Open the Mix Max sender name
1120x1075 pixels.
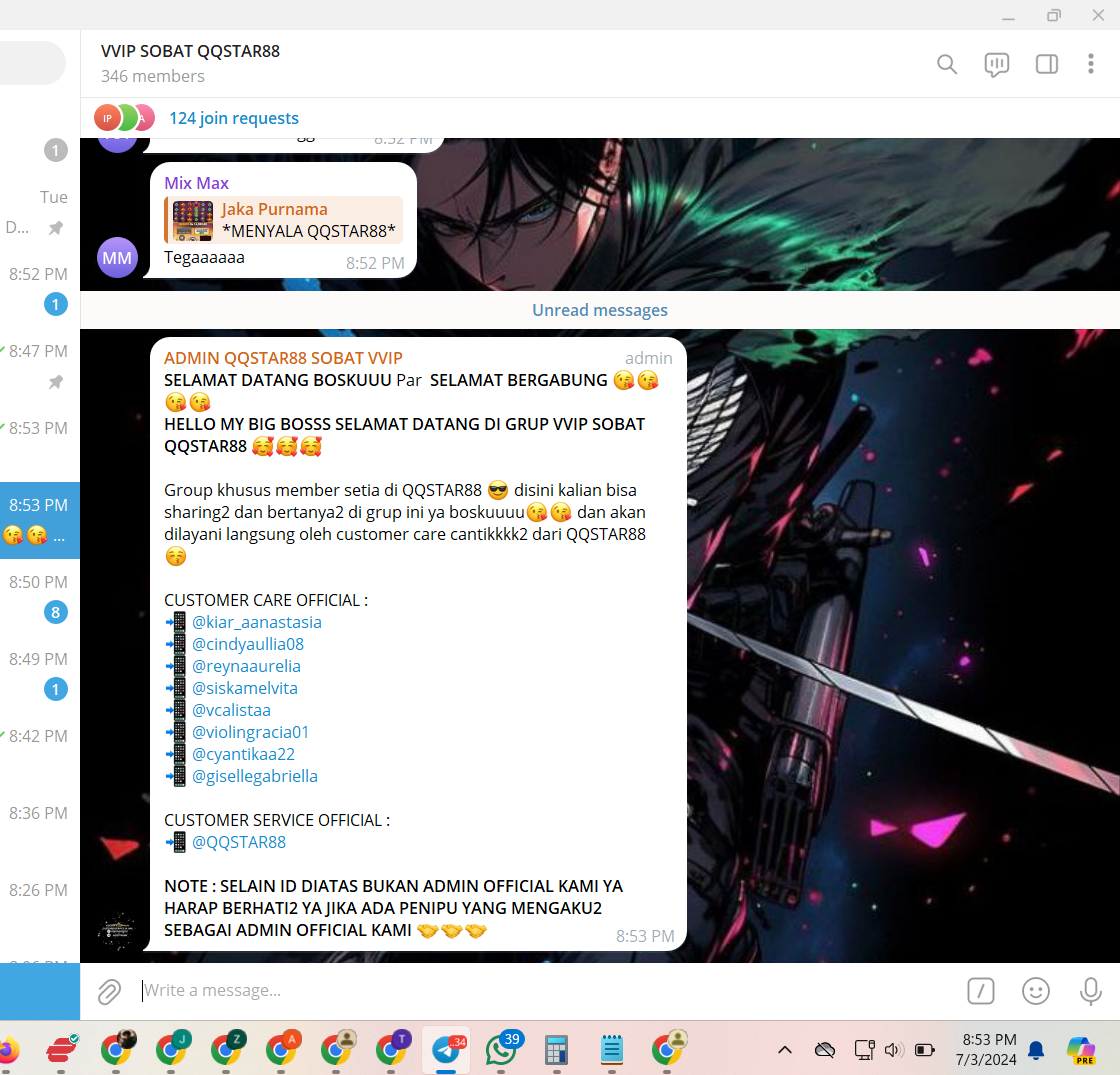click(x=196, y=183)
